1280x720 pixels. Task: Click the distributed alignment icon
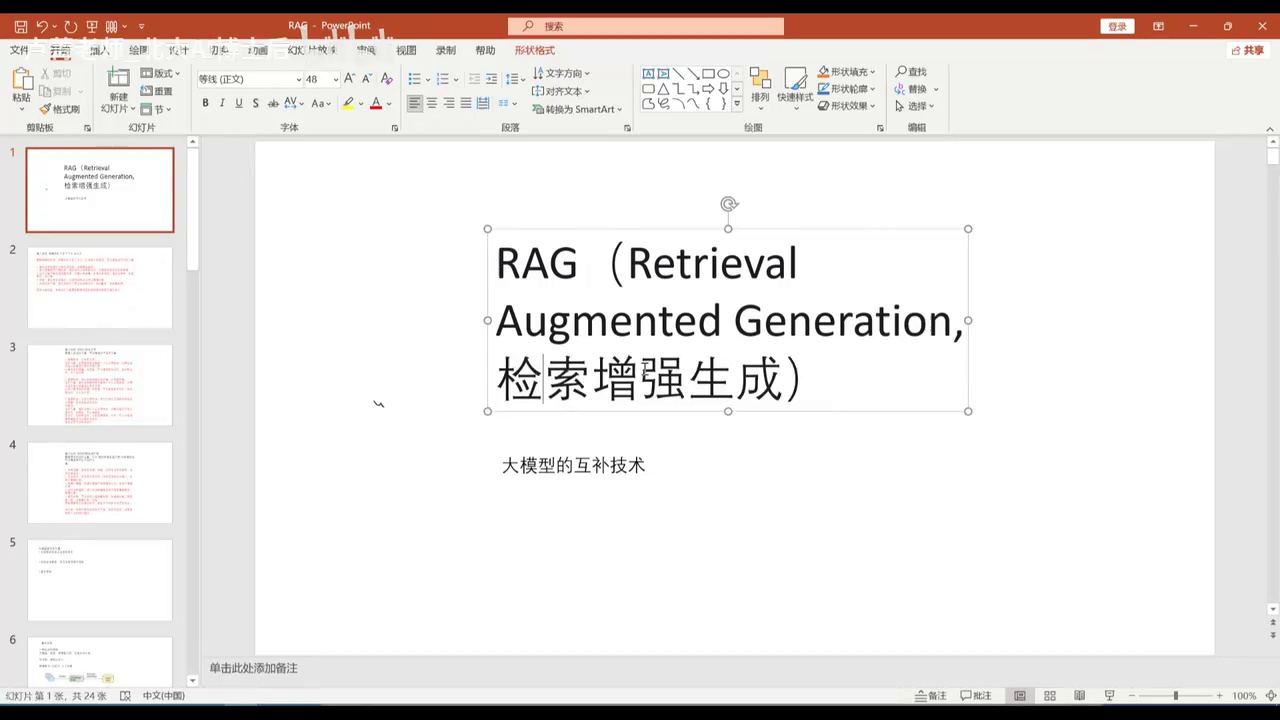pos(483,103)
